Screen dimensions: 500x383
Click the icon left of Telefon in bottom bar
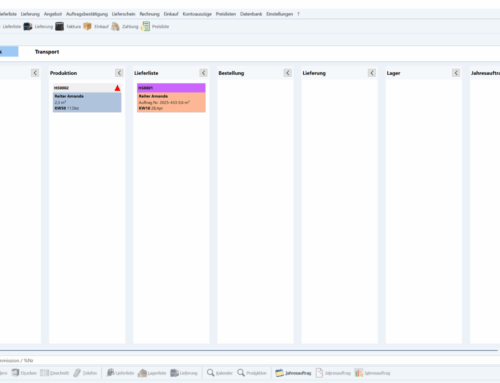(x=44, y=373)
